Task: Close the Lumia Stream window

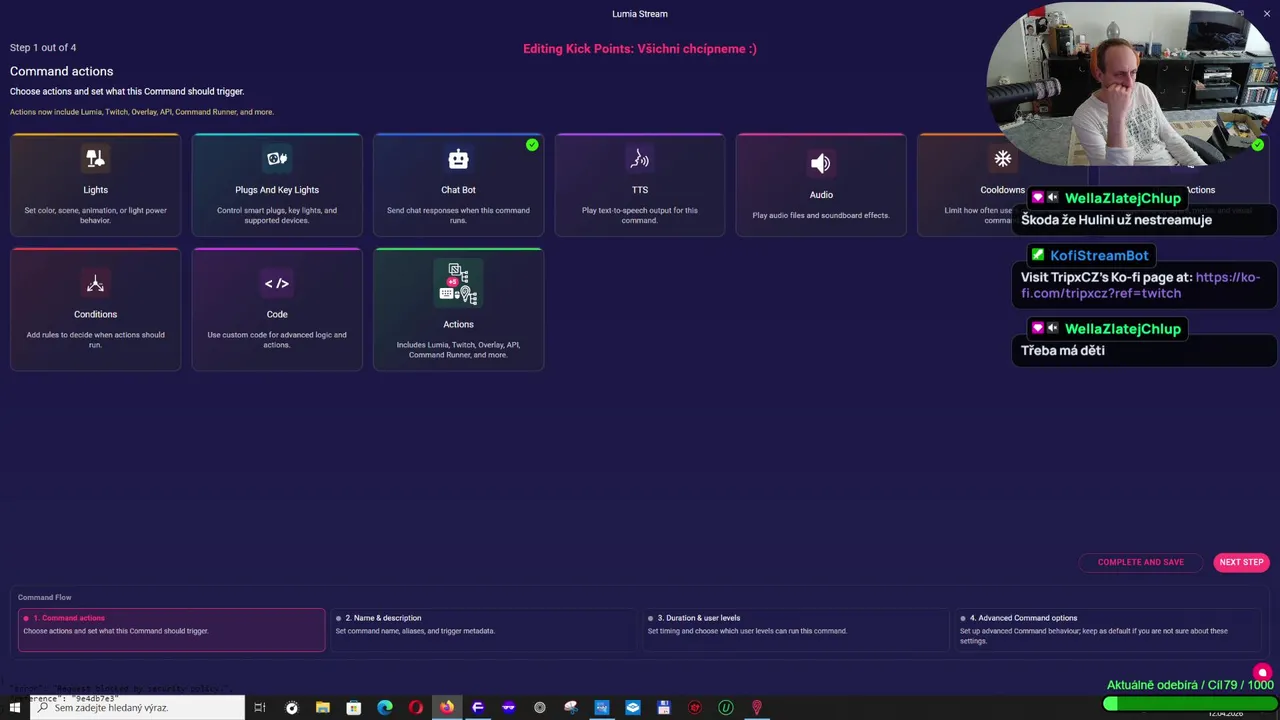Action: pos(1267,13)
